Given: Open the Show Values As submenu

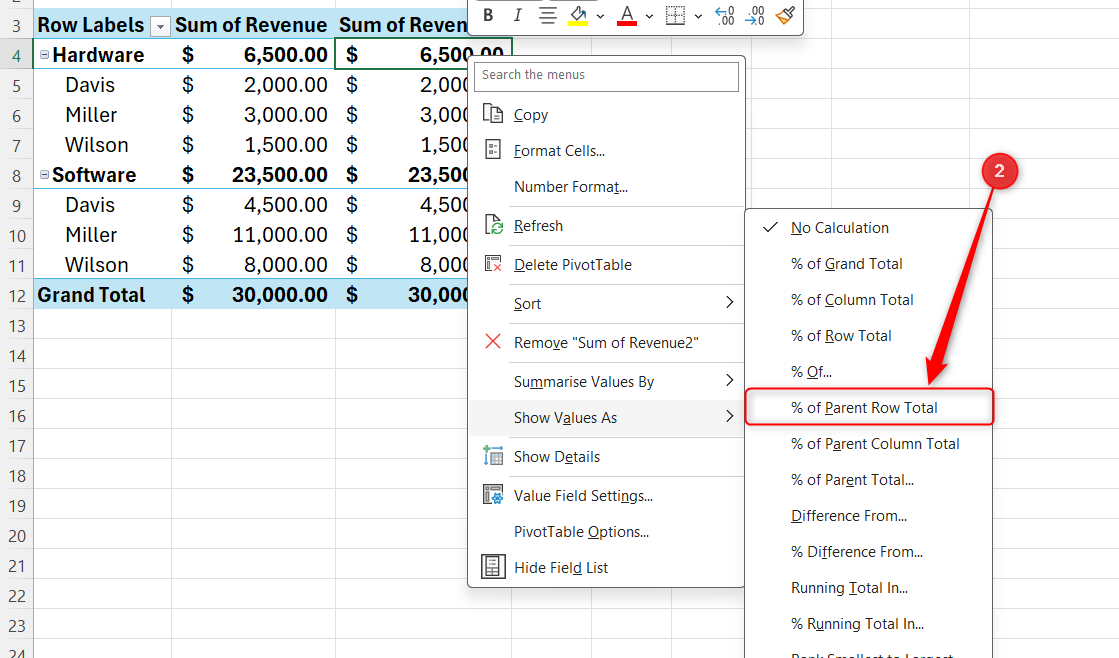Looking at the screenshot, I should (606, 417).
